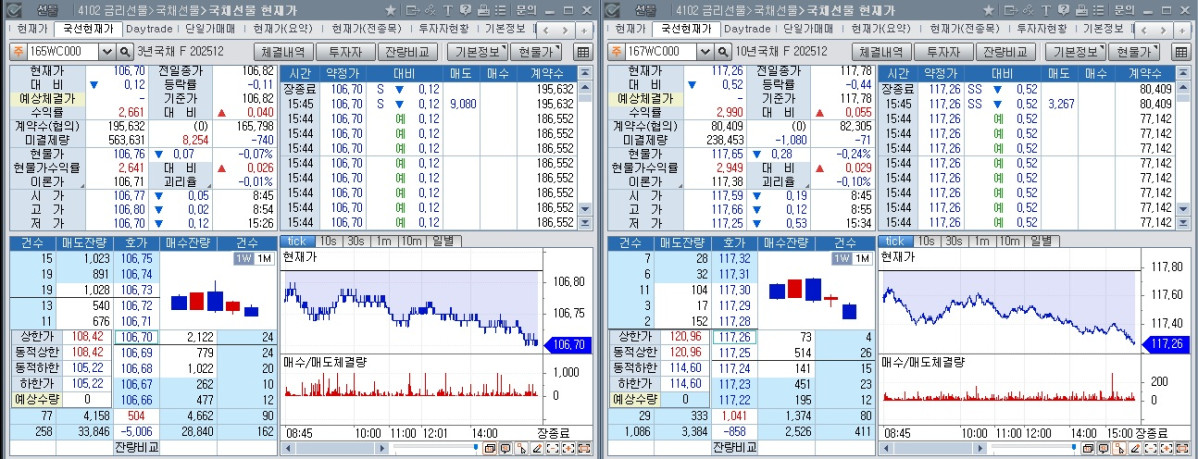Open the 165WC000 code dropdown

click(107, 52)
